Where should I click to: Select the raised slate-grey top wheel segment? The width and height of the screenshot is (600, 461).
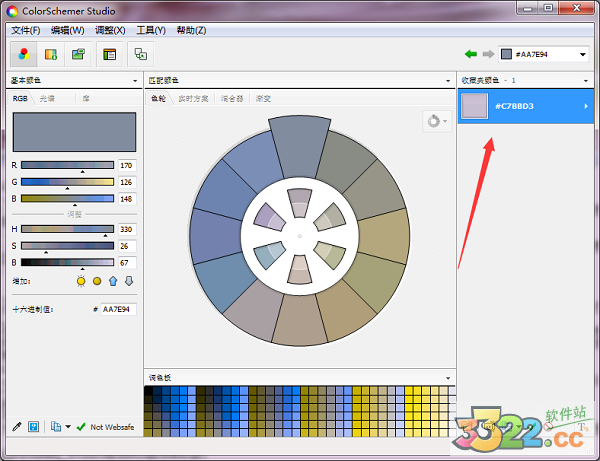click(x=299, y=147)
